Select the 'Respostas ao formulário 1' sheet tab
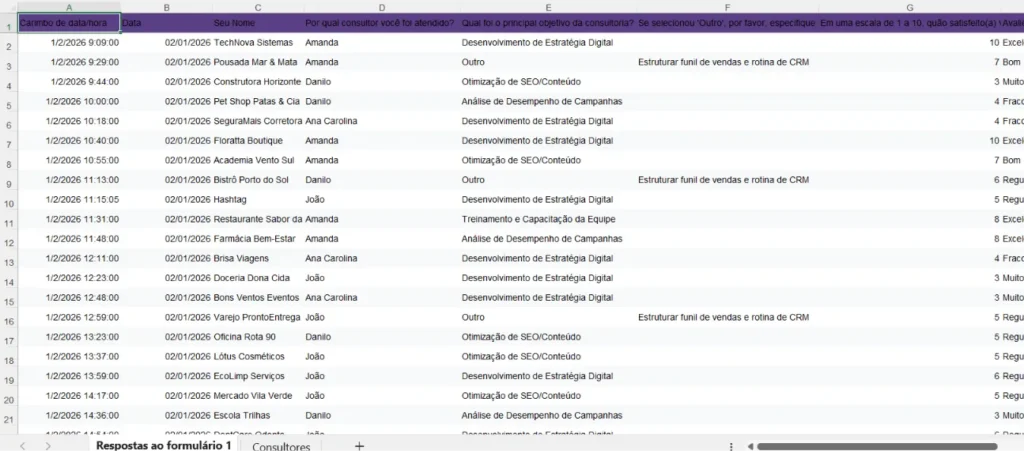Screen dimensions: 1024x451 point(163,446)
